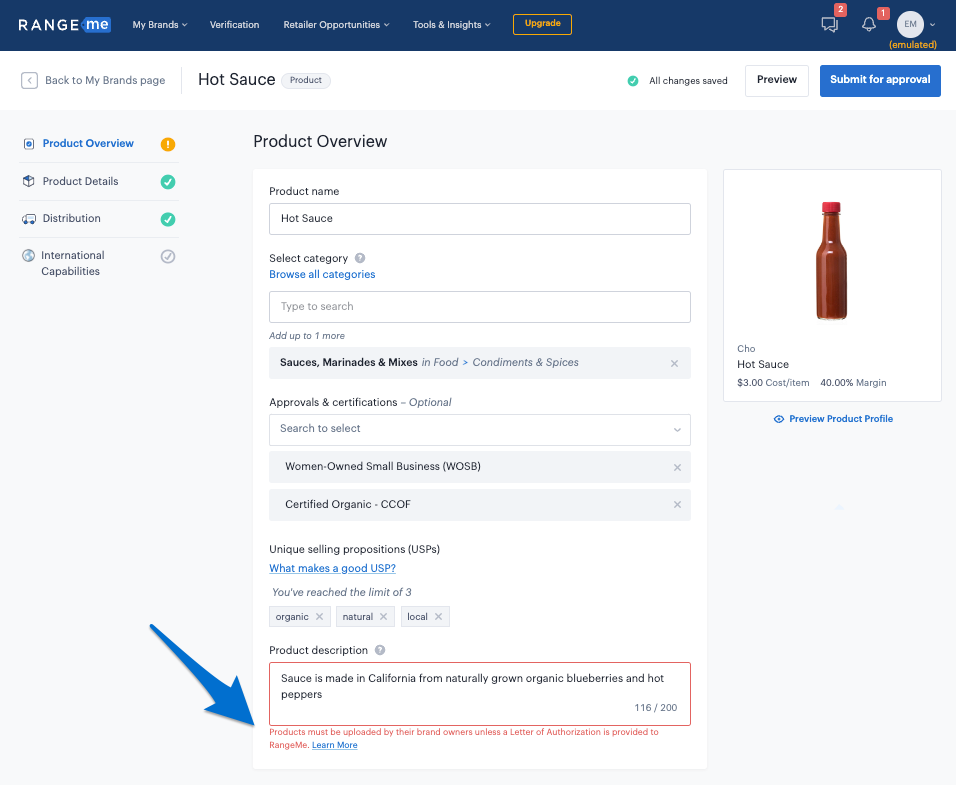The image size is (956, 785).
Task: Open the Approvals & certifications dropdown
Action: (479, 429)
